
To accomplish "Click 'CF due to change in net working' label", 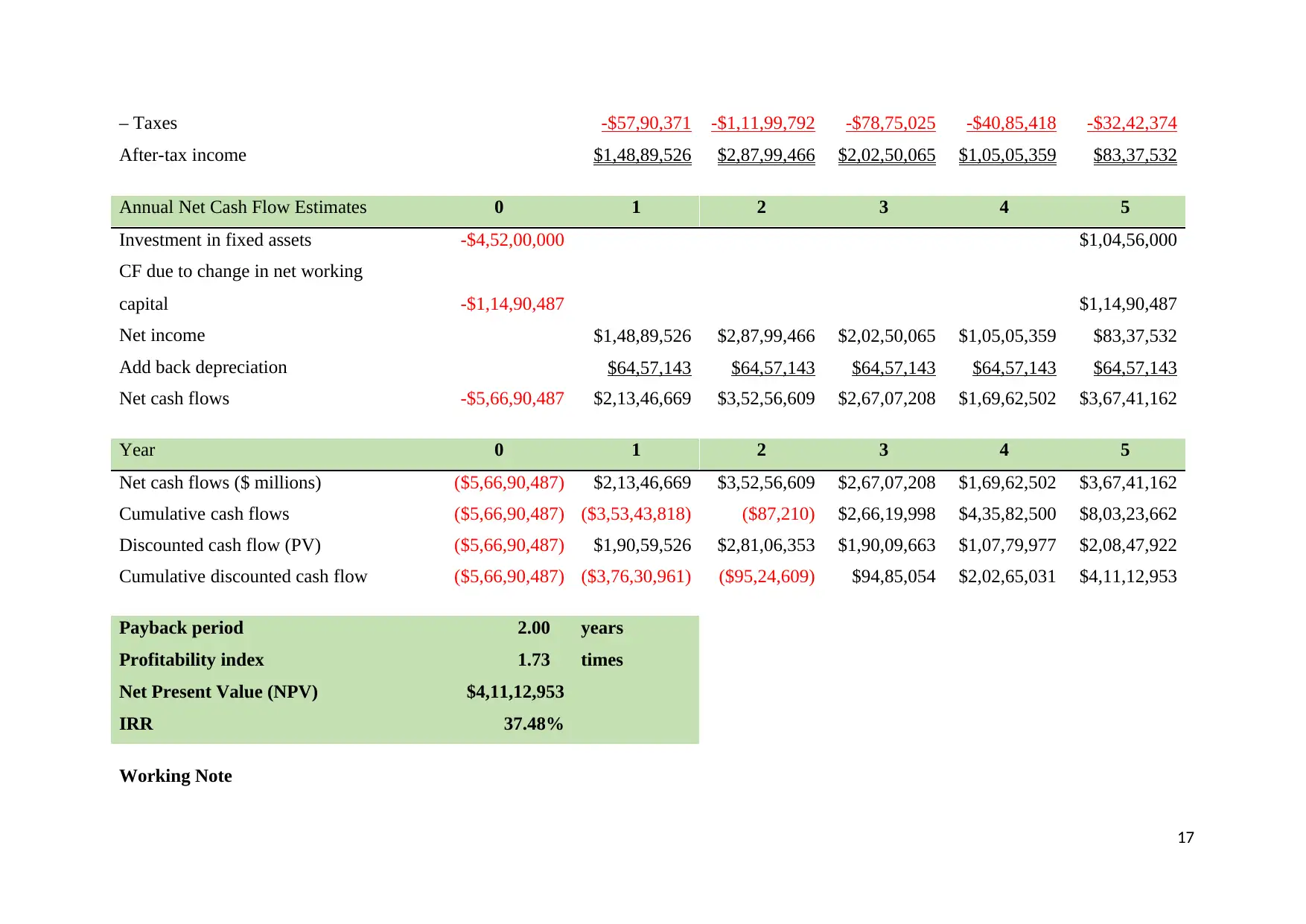I will click(241, 272).
